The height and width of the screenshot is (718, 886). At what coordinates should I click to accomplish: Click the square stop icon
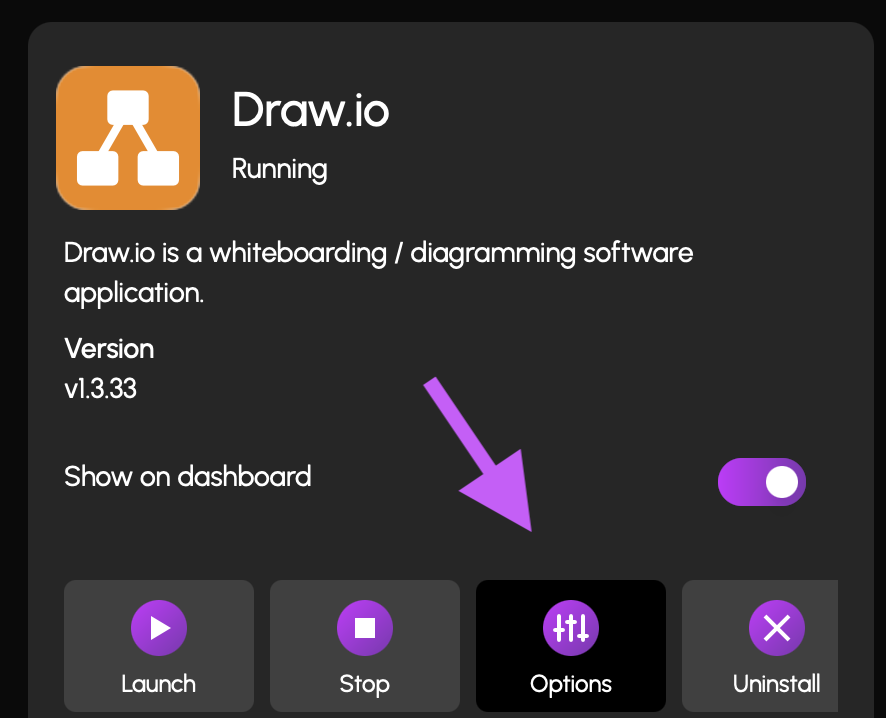(x=365, y=628)
